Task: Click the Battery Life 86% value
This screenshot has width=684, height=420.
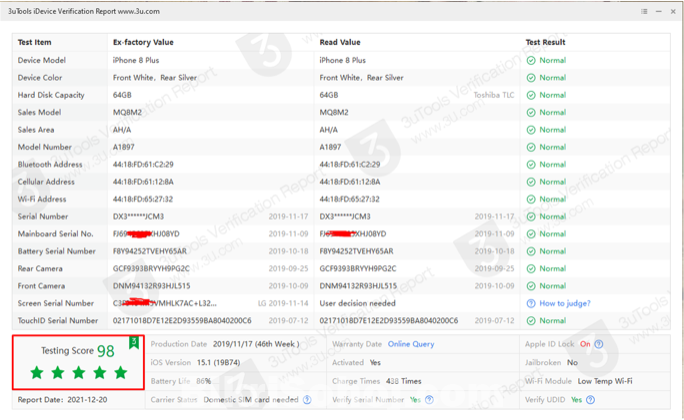Action: (203, 381)
